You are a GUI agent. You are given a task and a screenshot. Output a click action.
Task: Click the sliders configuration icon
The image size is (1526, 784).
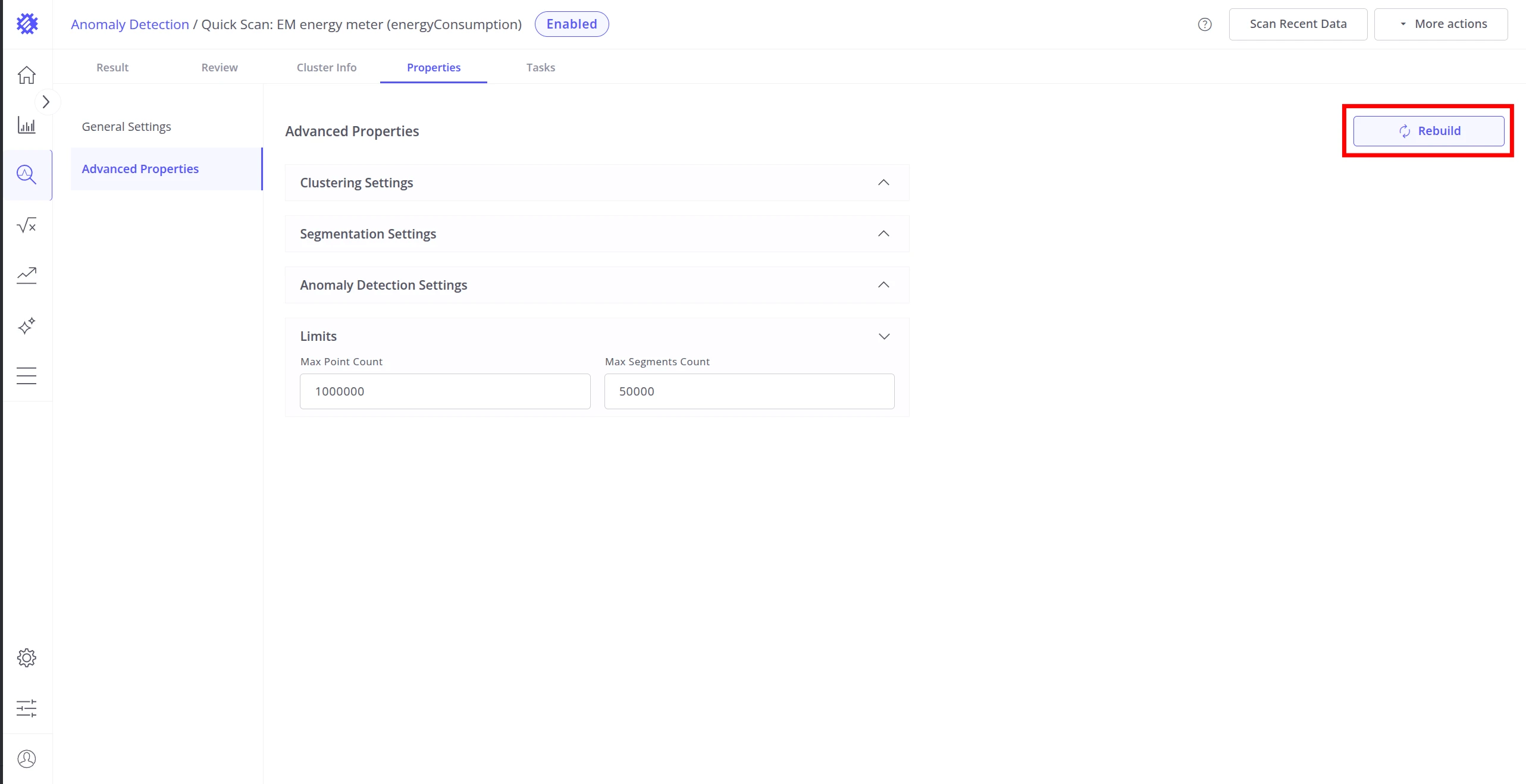tap(27, 708)
